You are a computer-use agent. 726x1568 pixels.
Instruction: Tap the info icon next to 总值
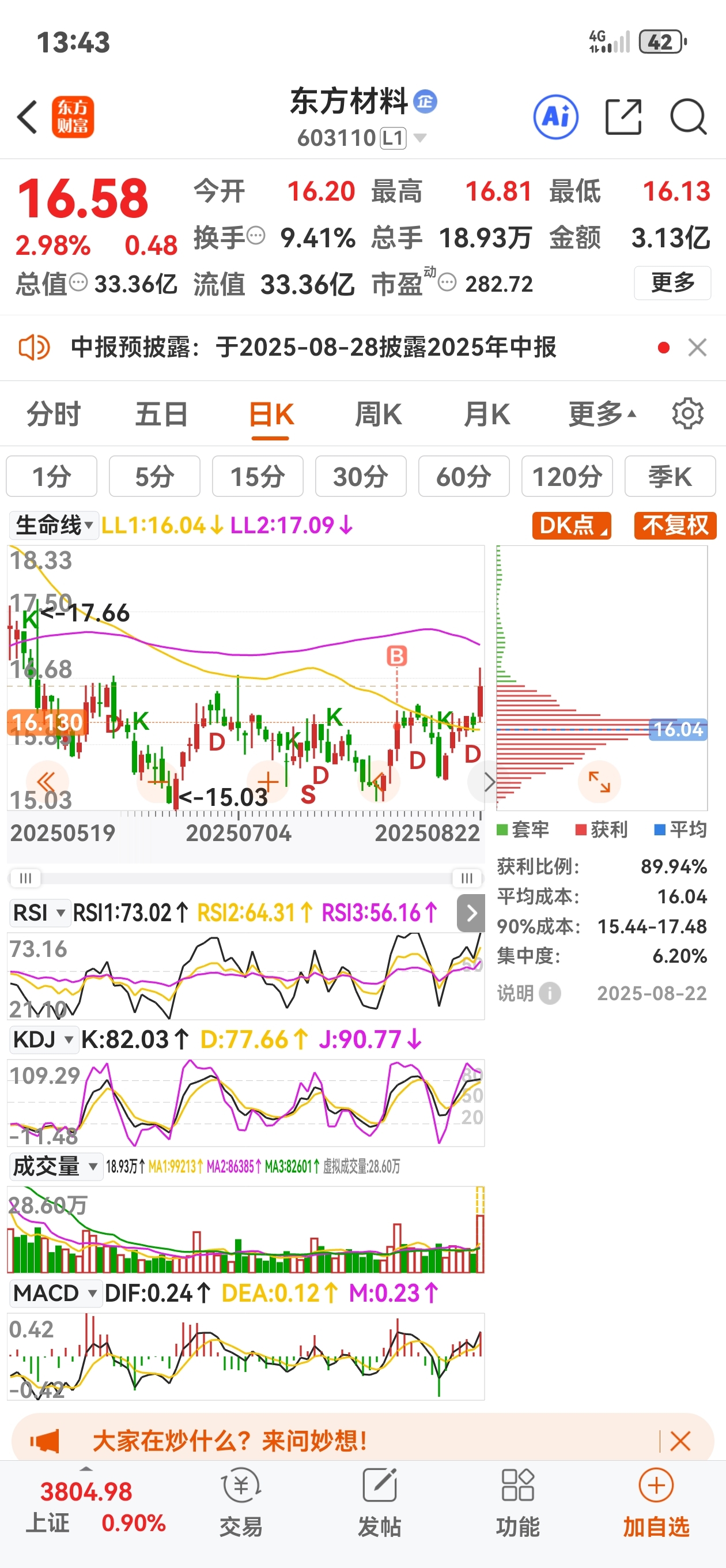tap(78, 282)
